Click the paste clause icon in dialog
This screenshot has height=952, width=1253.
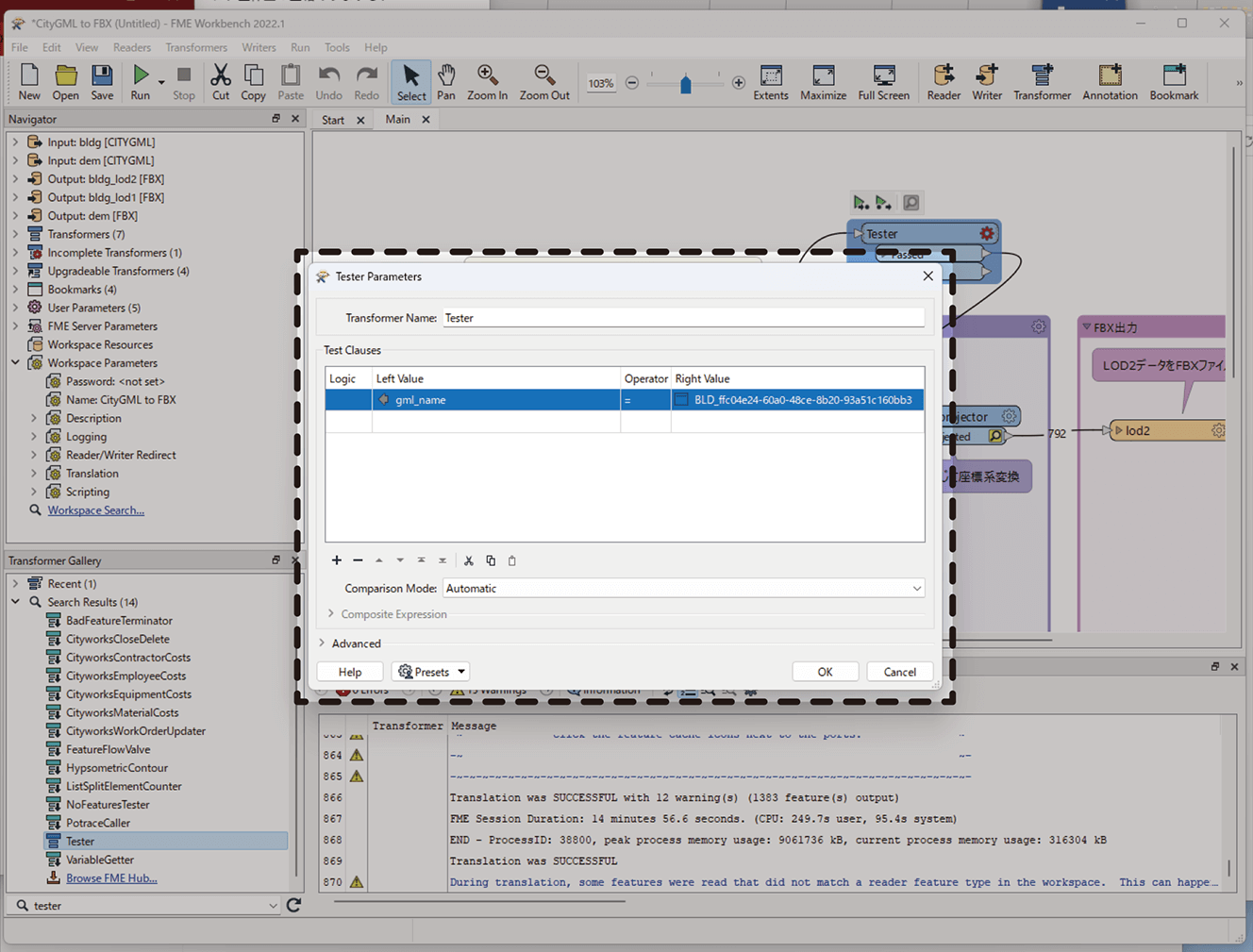coord(512,560)
